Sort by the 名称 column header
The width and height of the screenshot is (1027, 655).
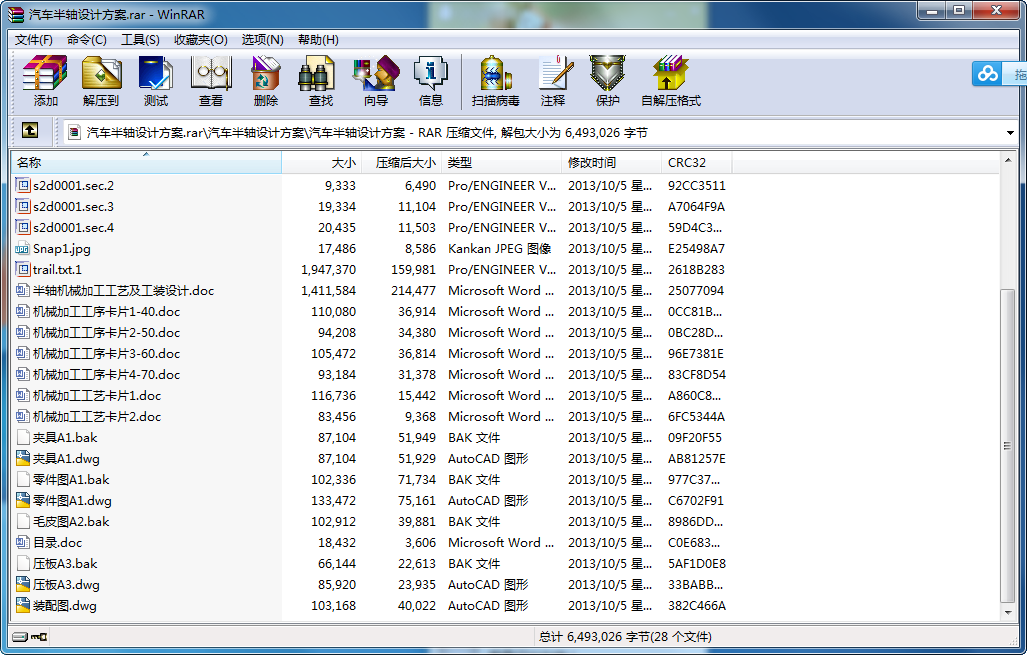(x=146, y=162)
